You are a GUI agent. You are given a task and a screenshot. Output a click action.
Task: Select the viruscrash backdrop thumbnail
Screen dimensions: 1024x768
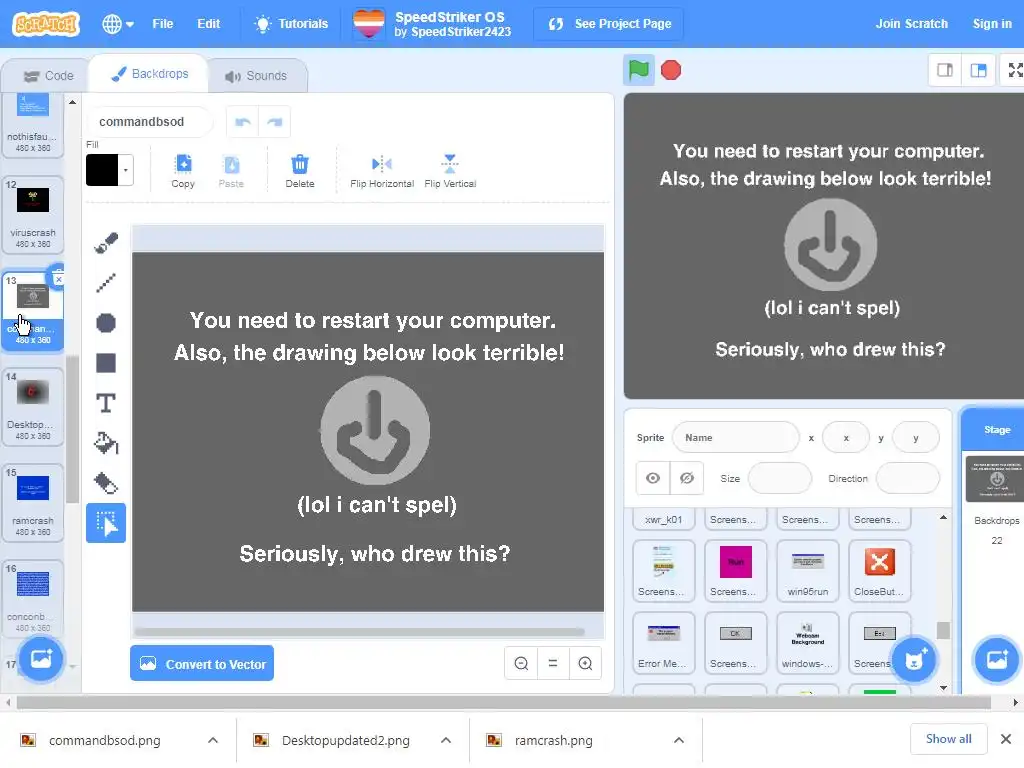pyautogui.click(x=33, y=214)
